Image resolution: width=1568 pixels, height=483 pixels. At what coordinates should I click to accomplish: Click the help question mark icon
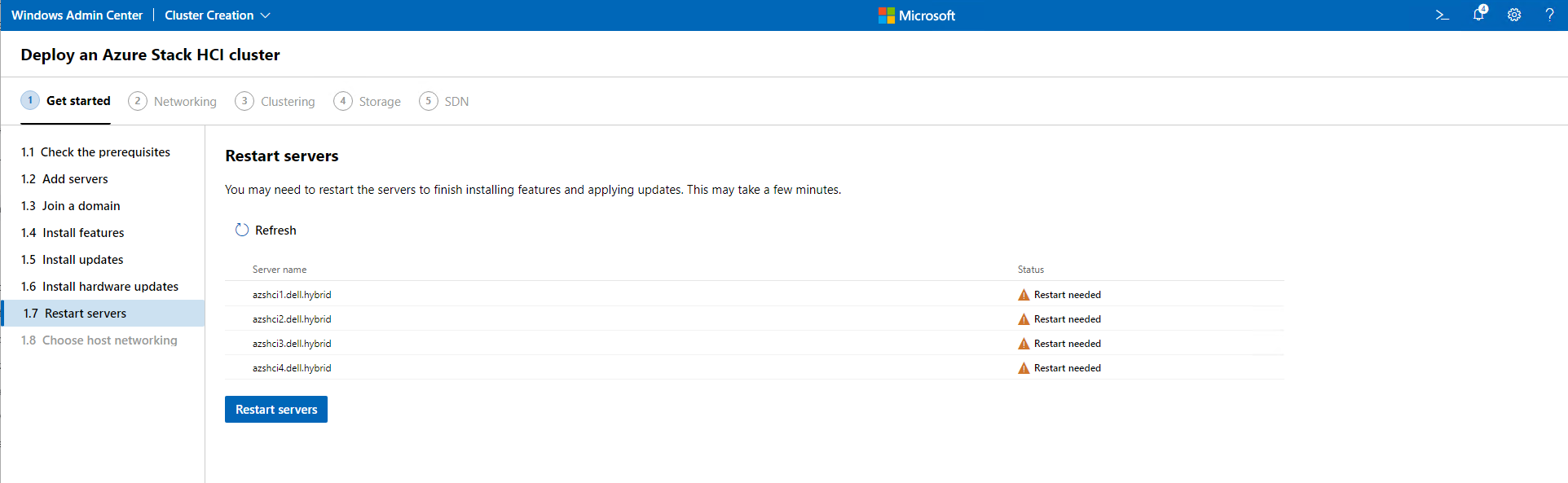[1549, 15]
